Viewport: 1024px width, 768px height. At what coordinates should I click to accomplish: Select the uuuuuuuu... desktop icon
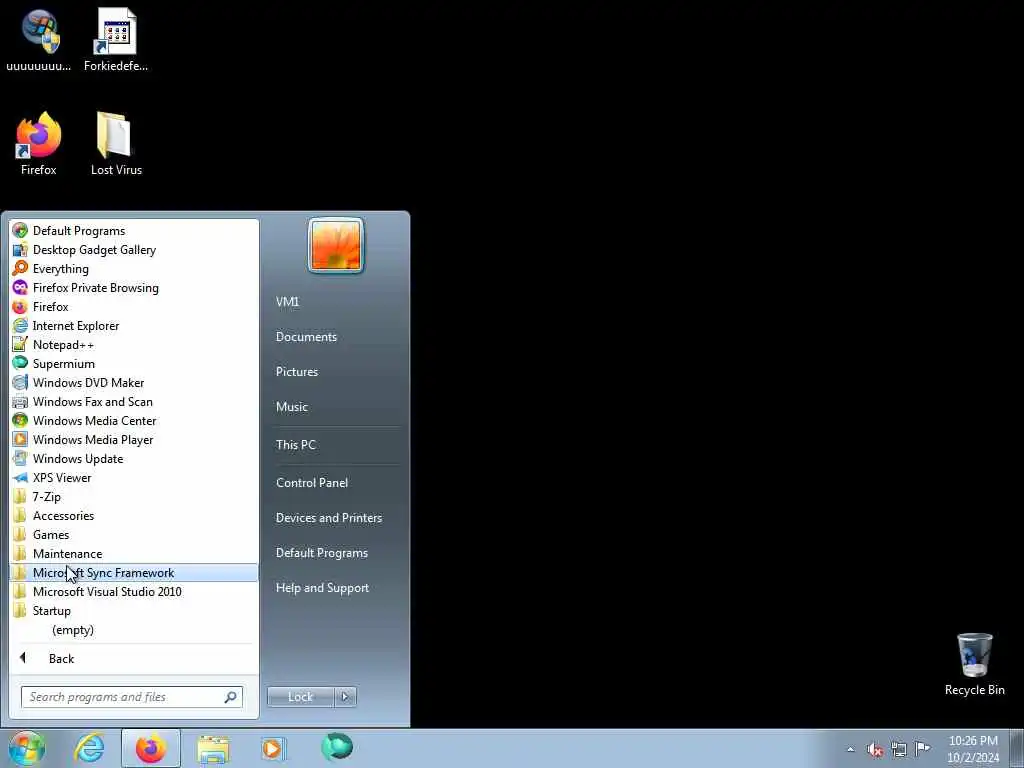pyautogui.click(x=39, y=39)
